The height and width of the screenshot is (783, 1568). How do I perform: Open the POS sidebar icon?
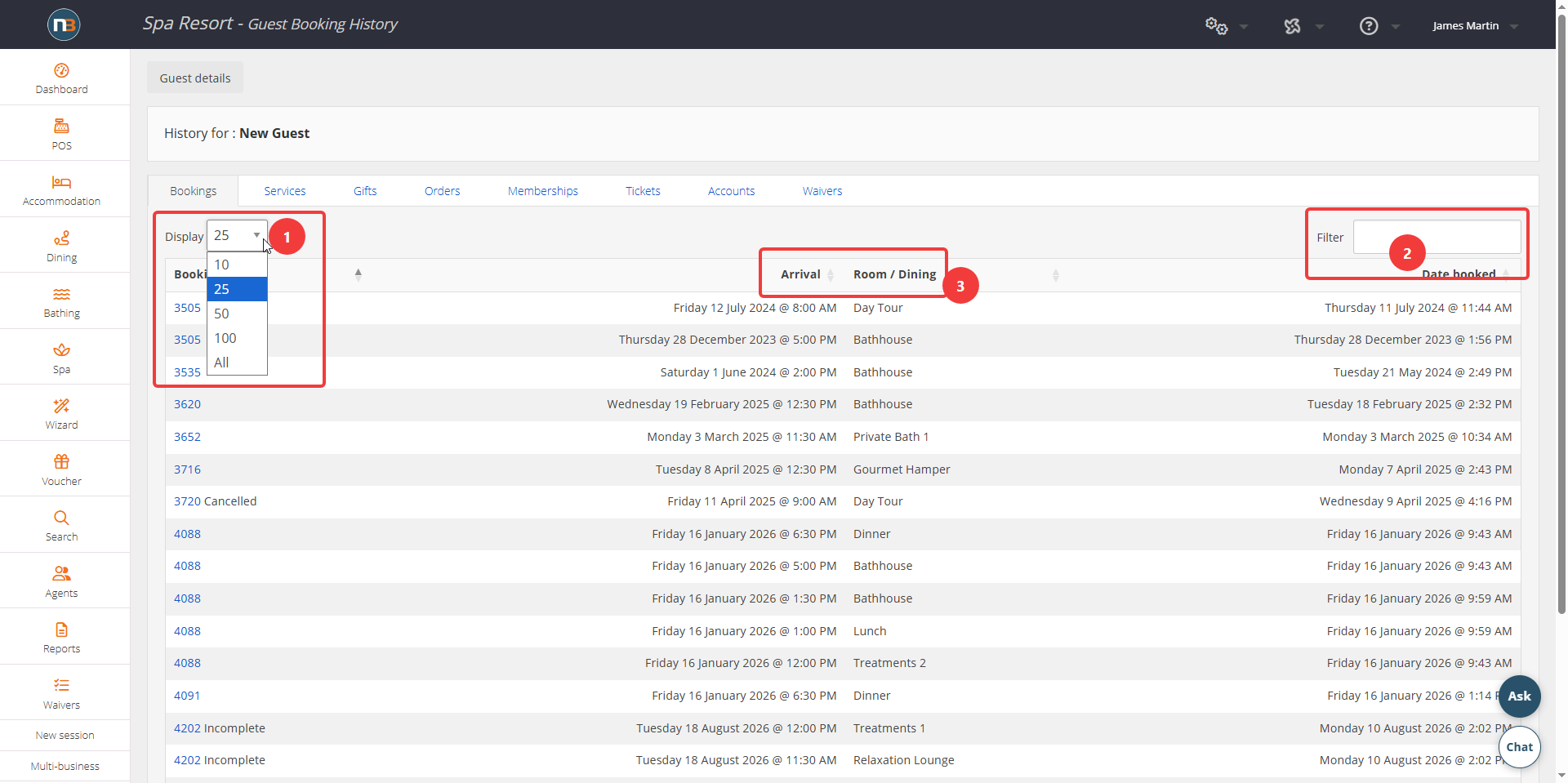point(62,135)
